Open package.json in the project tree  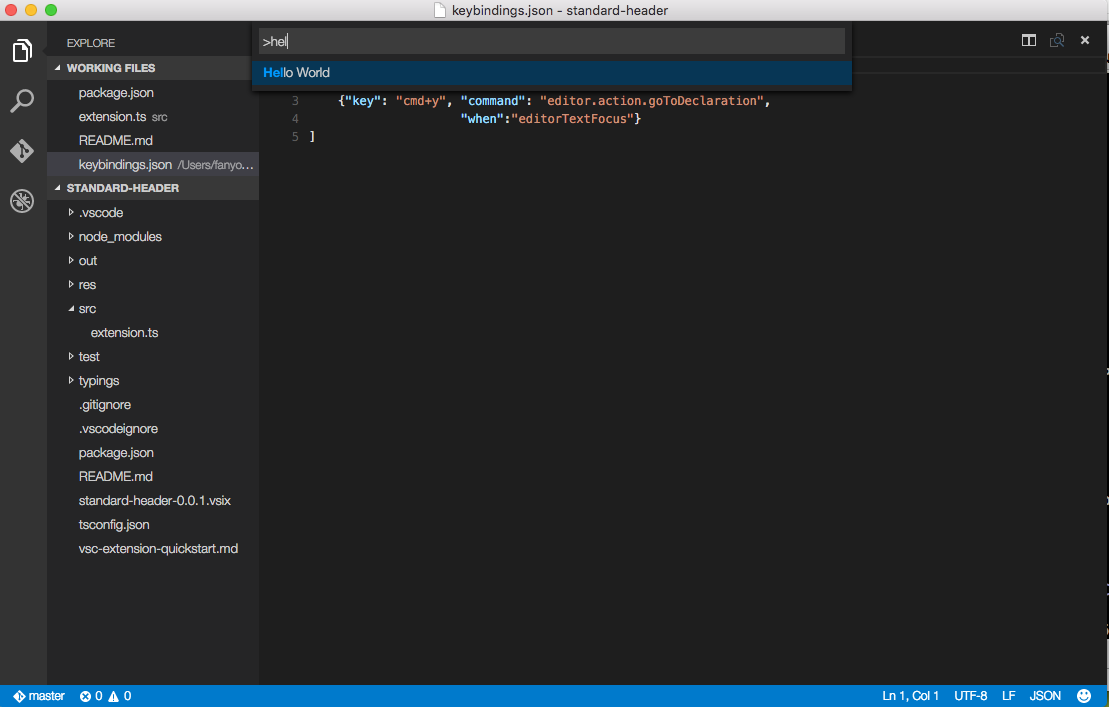(x=153, y=452)
